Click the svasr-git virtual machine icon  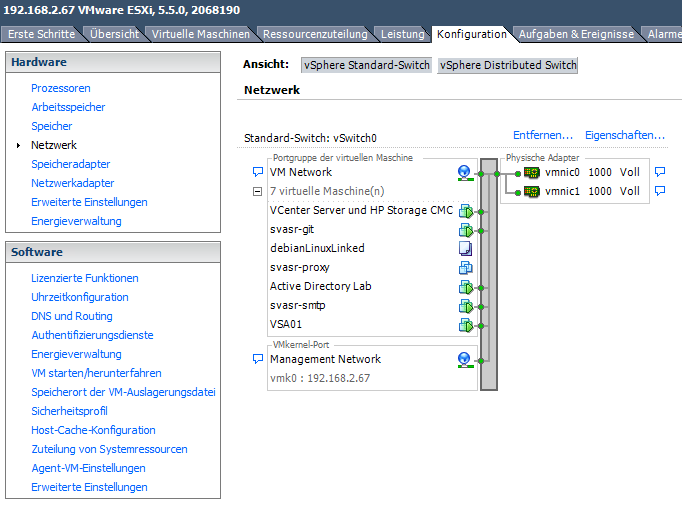(x=464, y=230)
